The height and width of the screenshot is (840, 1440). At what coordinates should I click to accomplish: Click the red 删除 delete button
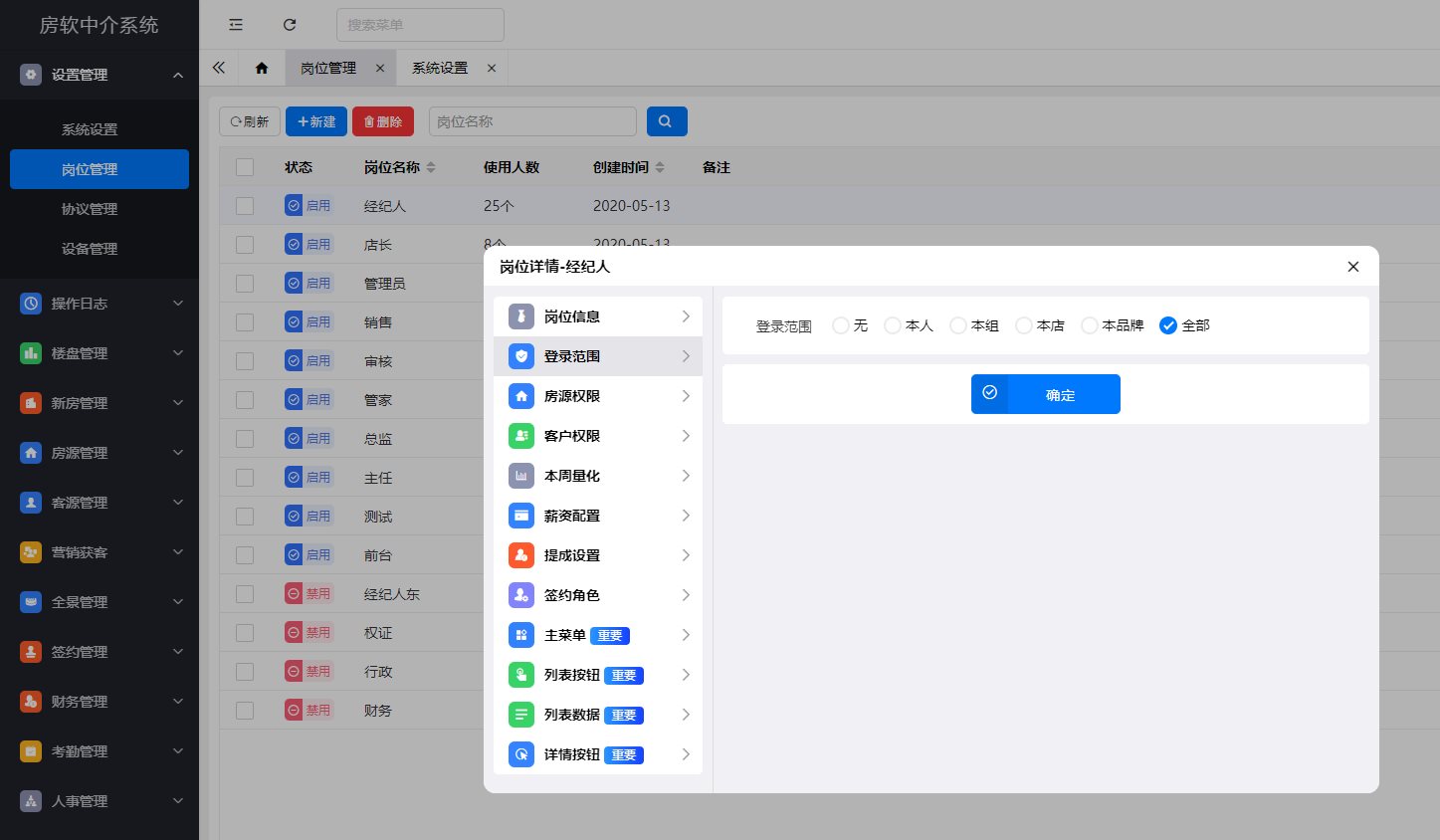point(383,121)
